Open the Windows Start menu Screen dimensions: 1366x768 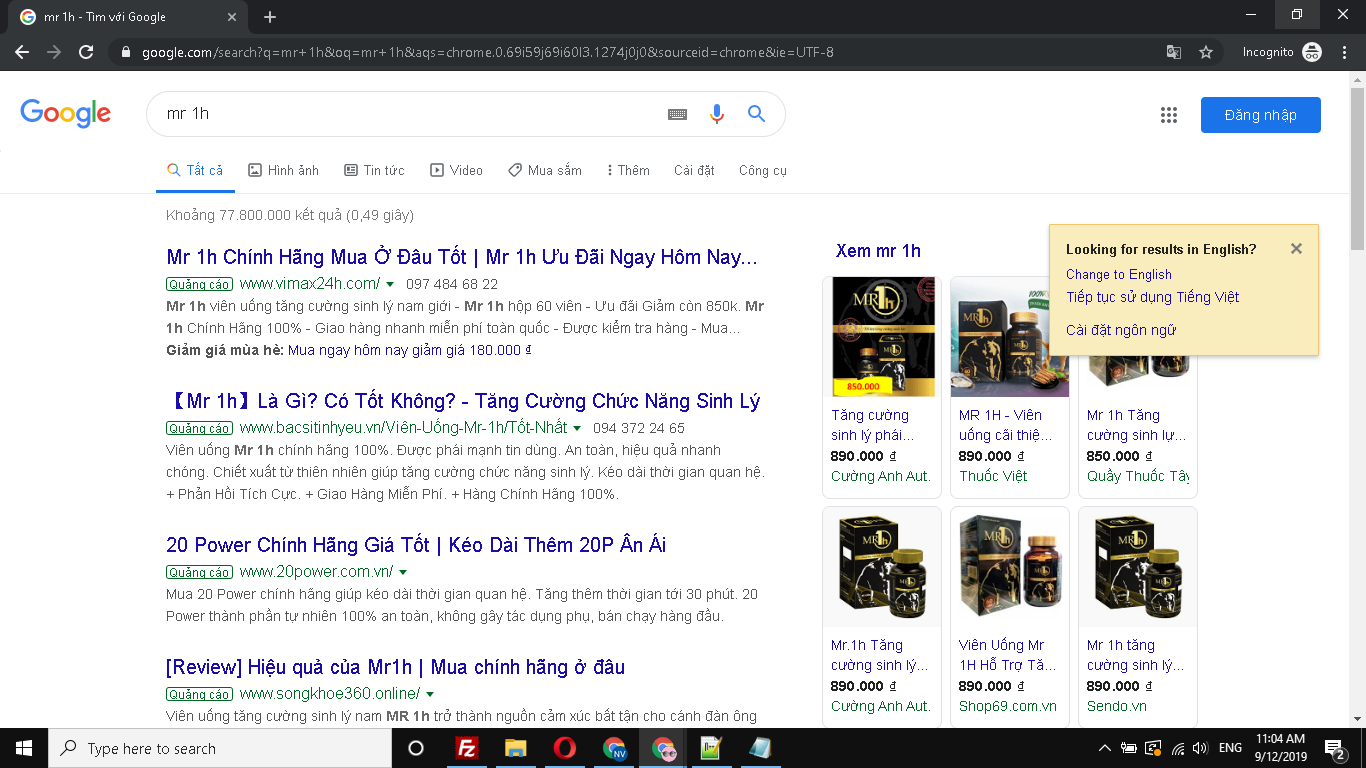(23, 748)
